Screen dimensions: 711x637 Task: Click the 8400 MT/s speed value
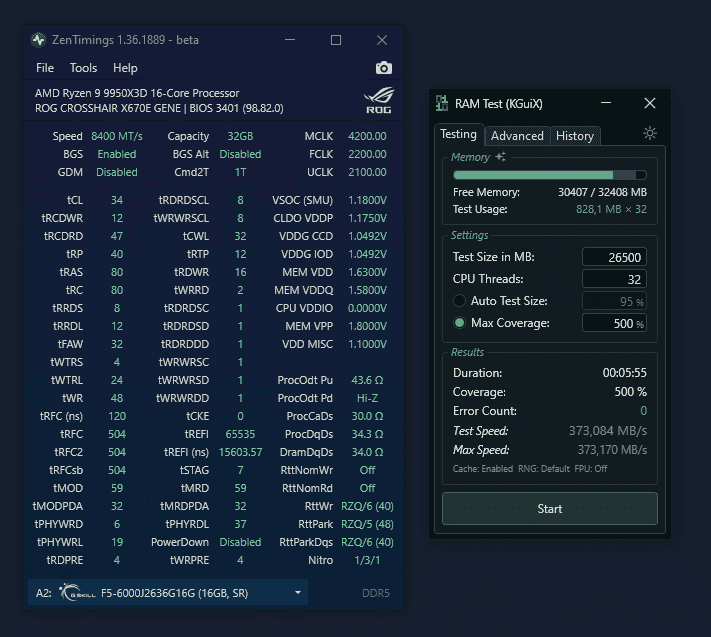[x=117, y=136]
